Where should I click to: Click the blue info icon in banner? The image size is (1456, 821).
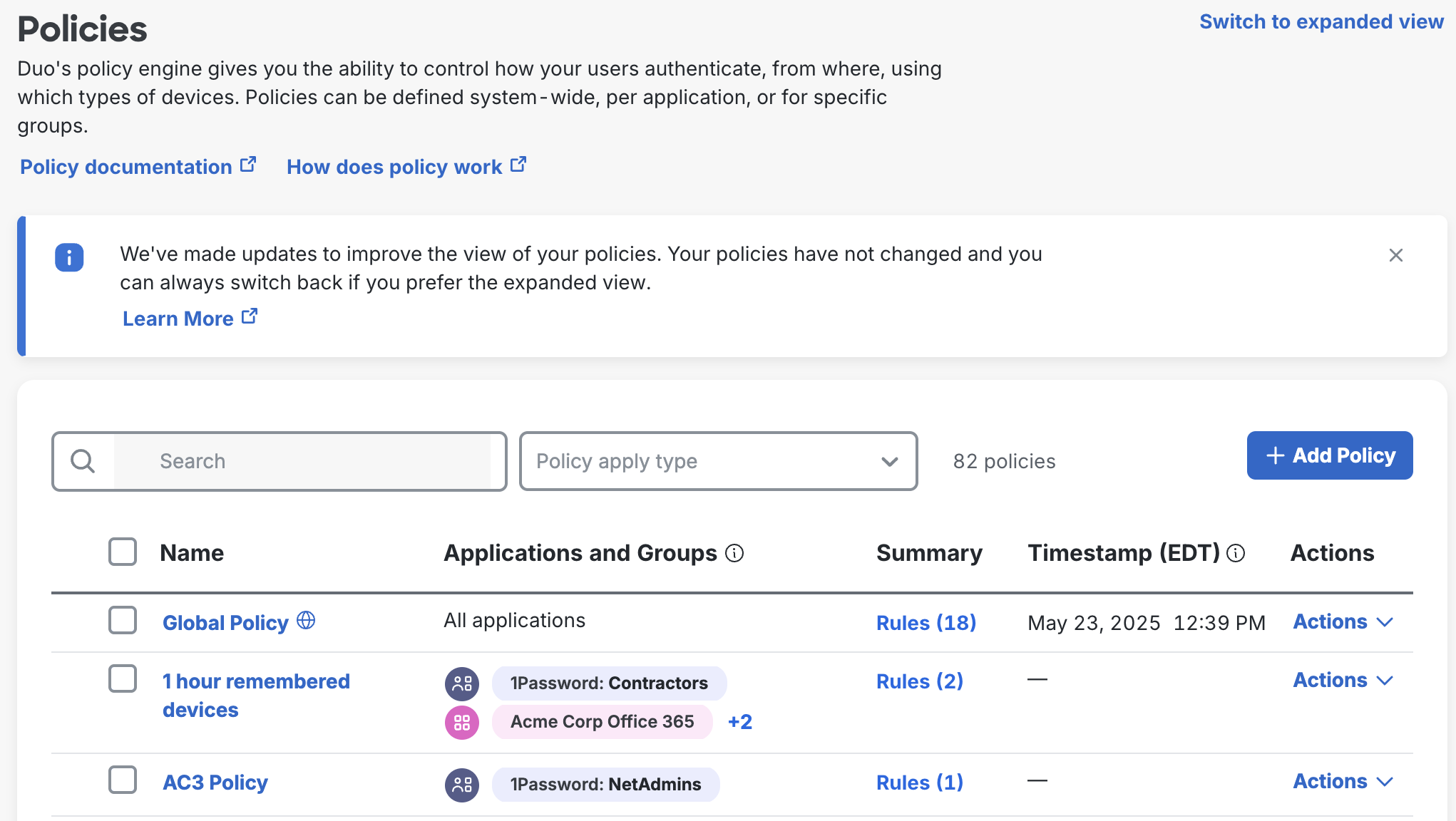[x=69, y=257]
